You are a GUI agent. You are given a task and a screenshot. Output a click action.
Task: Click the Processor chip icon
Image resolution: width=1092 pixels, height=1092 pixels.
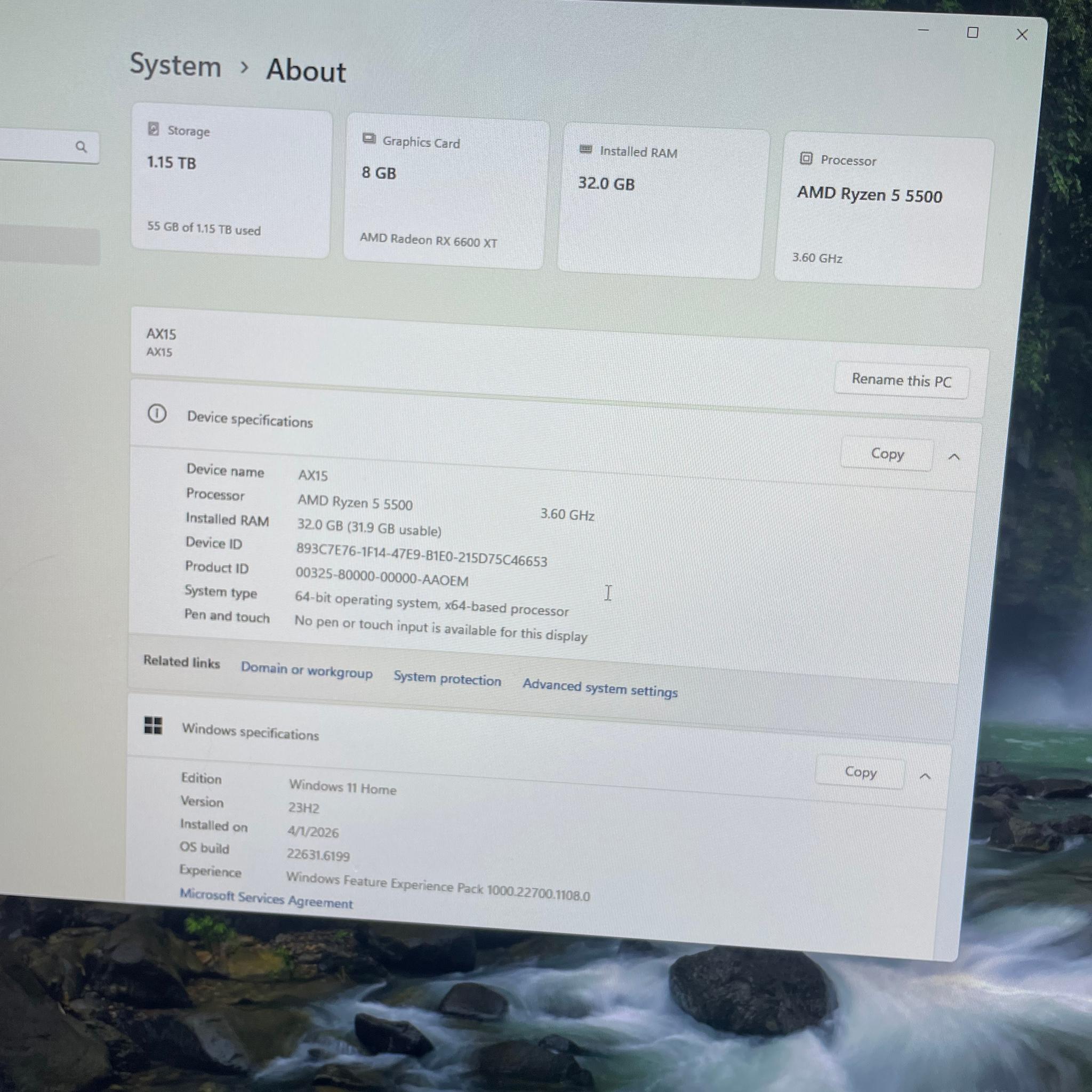pos(806,158)
